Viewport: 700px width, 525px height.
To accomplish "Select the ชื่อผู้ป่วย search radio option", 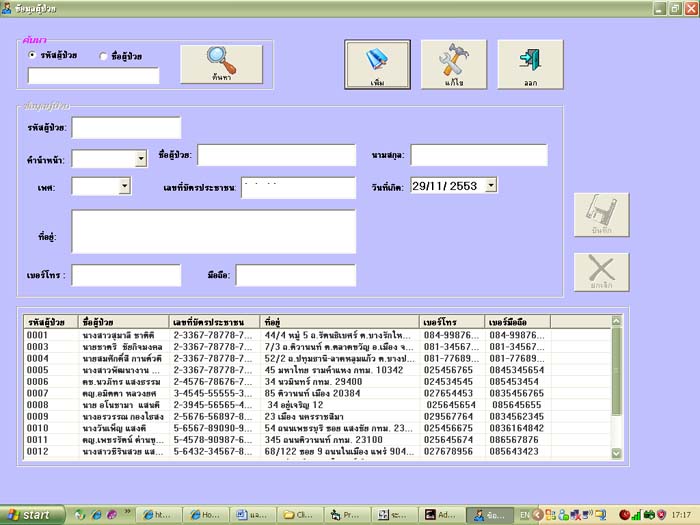I will pyautogui.click(x=104, y=56).
